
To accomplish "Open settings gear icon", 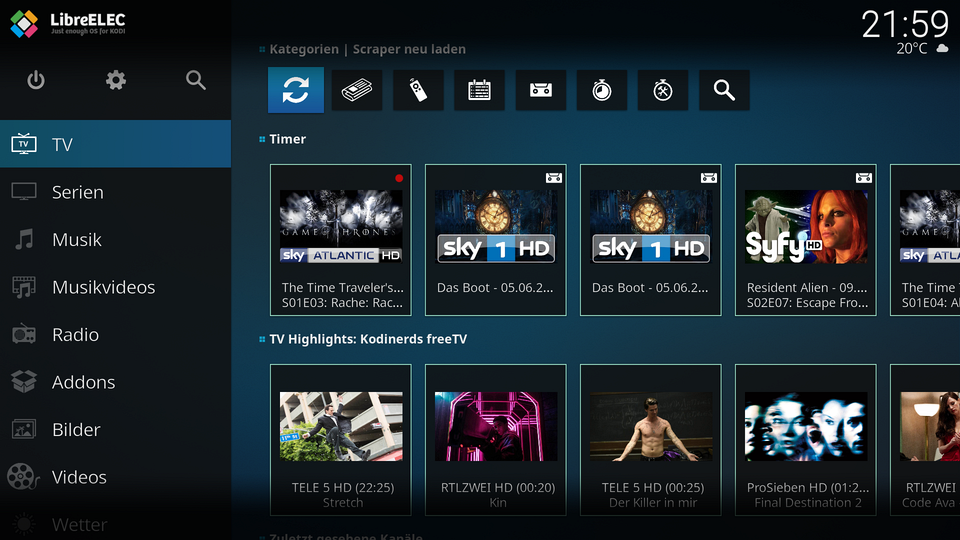I will (116, 80).
